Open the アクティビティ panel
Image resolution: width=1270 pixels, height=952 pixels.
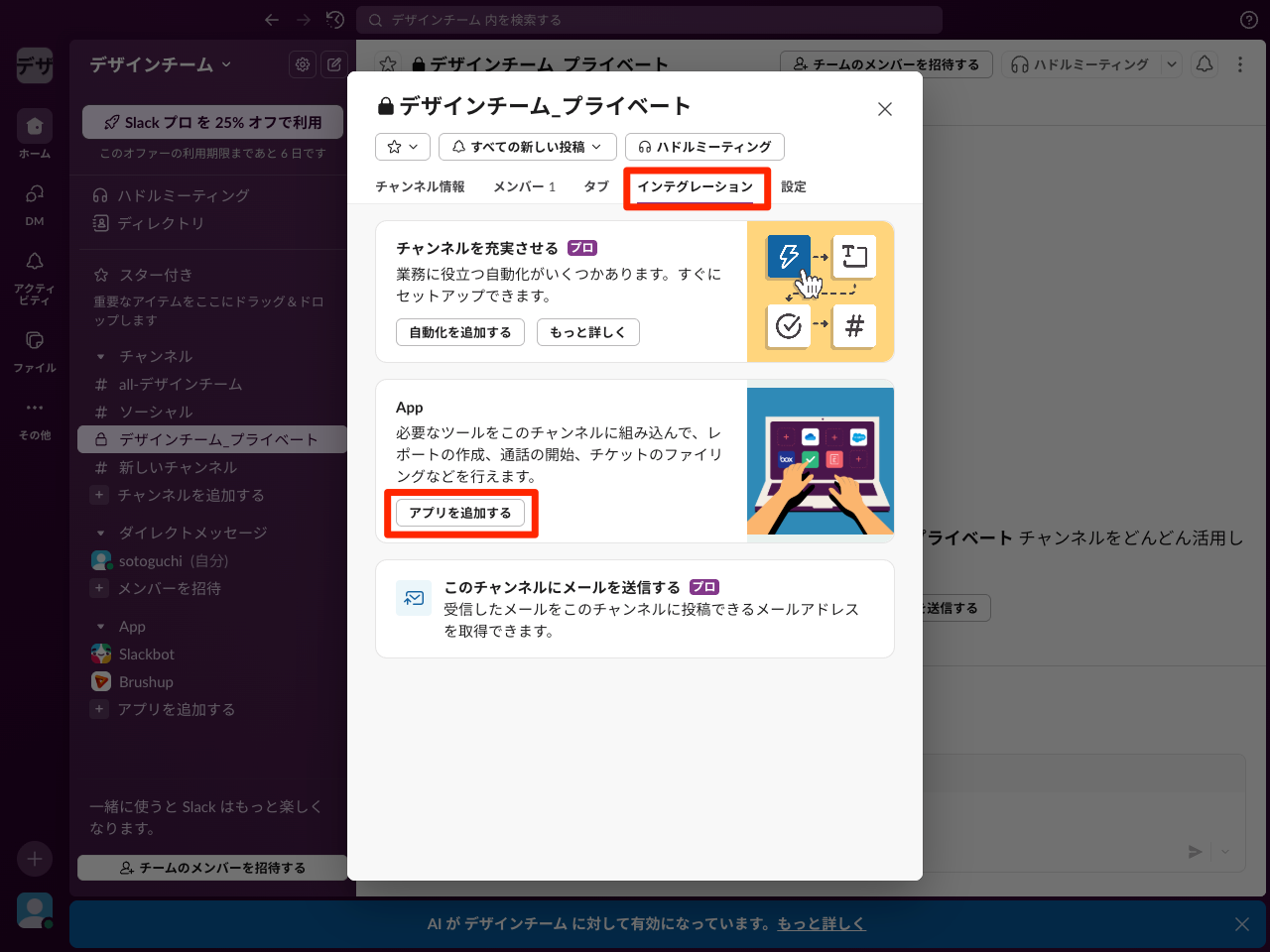coord(34,264)
